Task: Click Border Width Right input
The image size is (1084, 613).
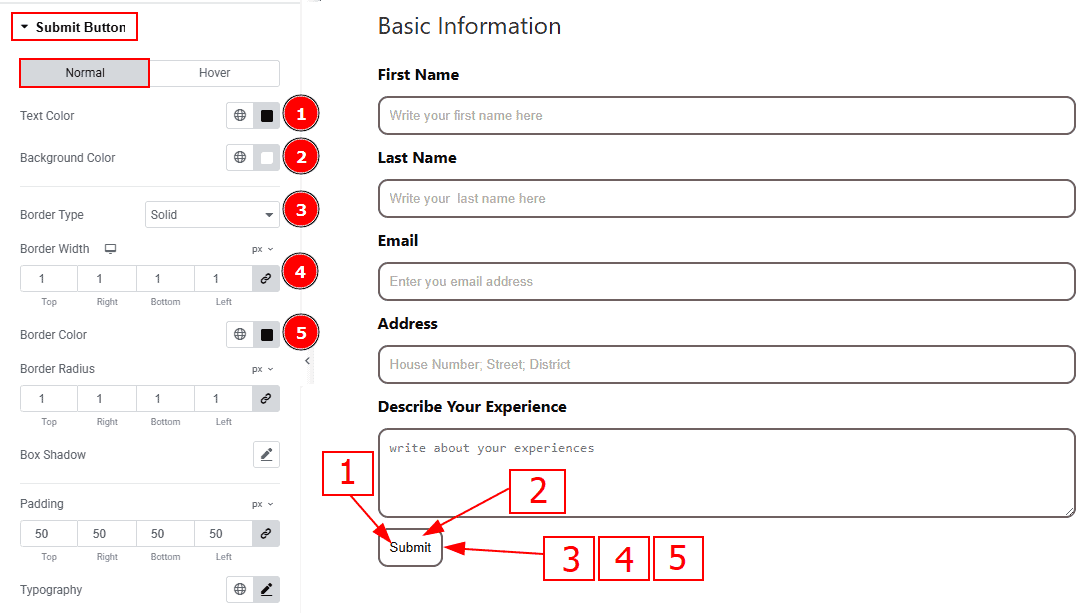Action: point(106,279)
